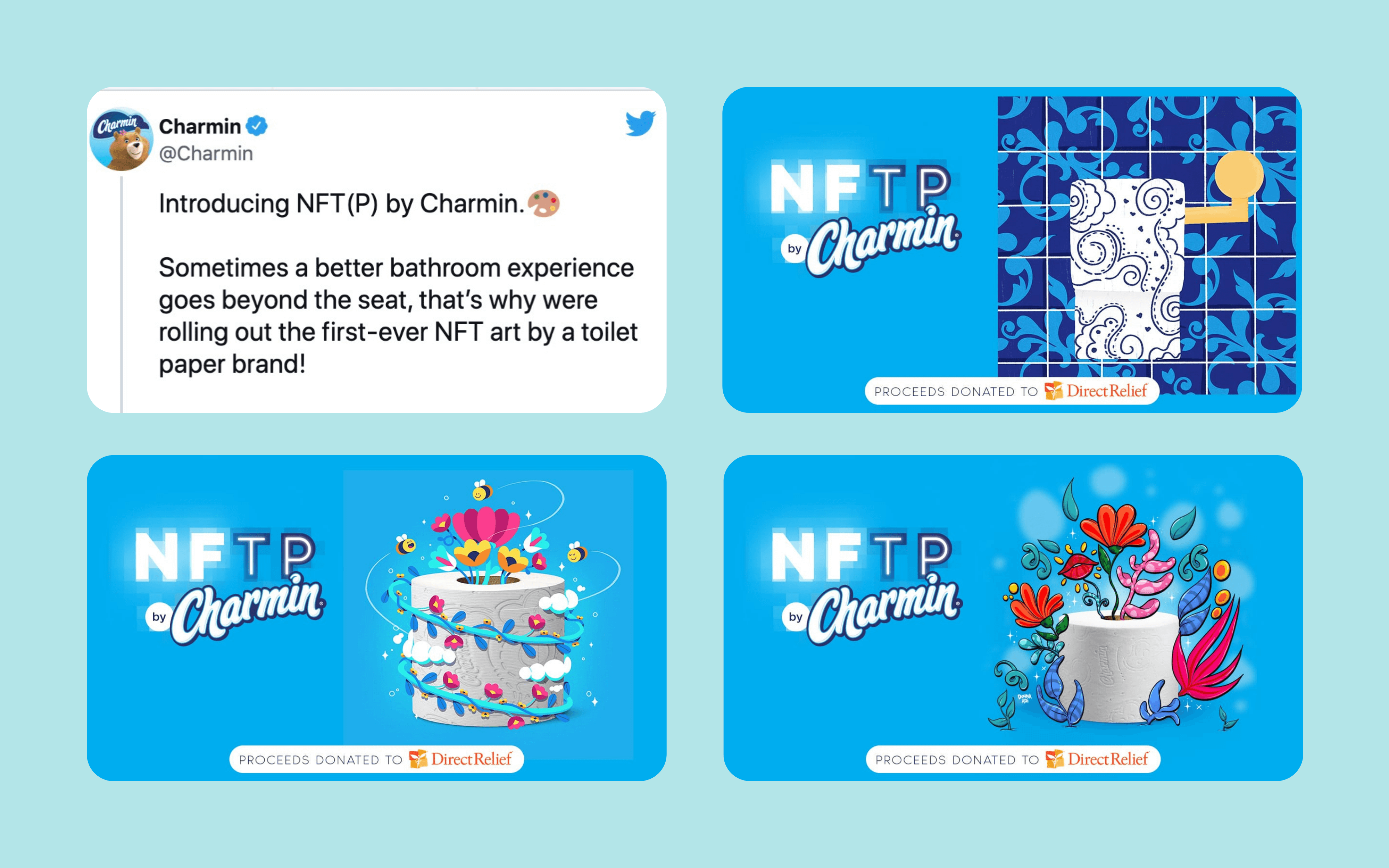Click the blue verified badge
Image resolution: width=1389 pixels, height=868 pixels.
pyautogui.click(x=257, y=126)
